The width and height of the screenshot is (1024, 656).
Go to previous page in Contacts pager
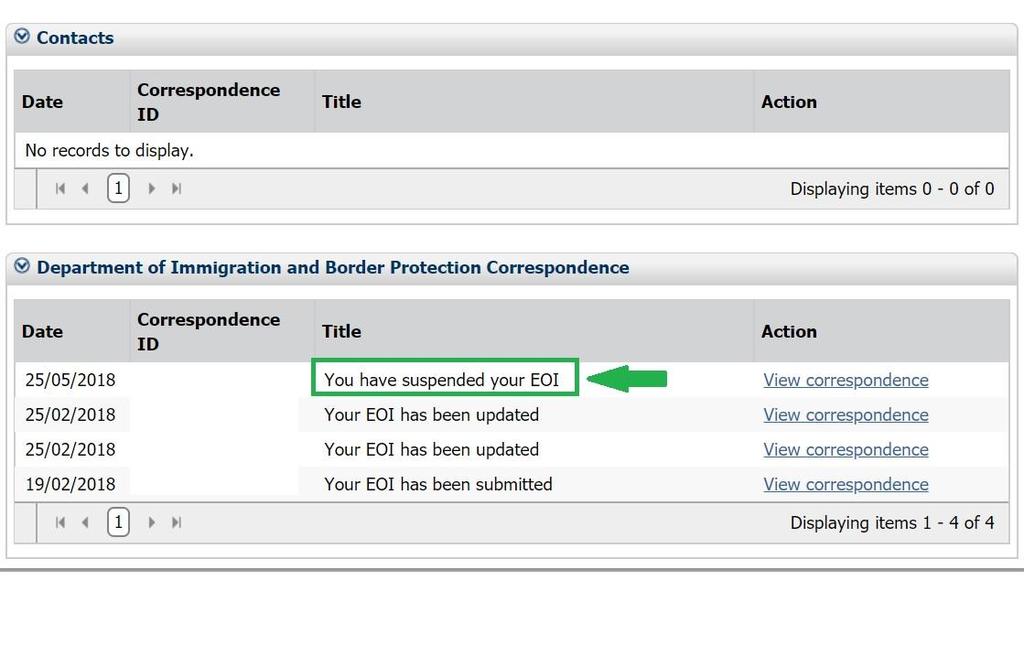click(x=85, y=188)
